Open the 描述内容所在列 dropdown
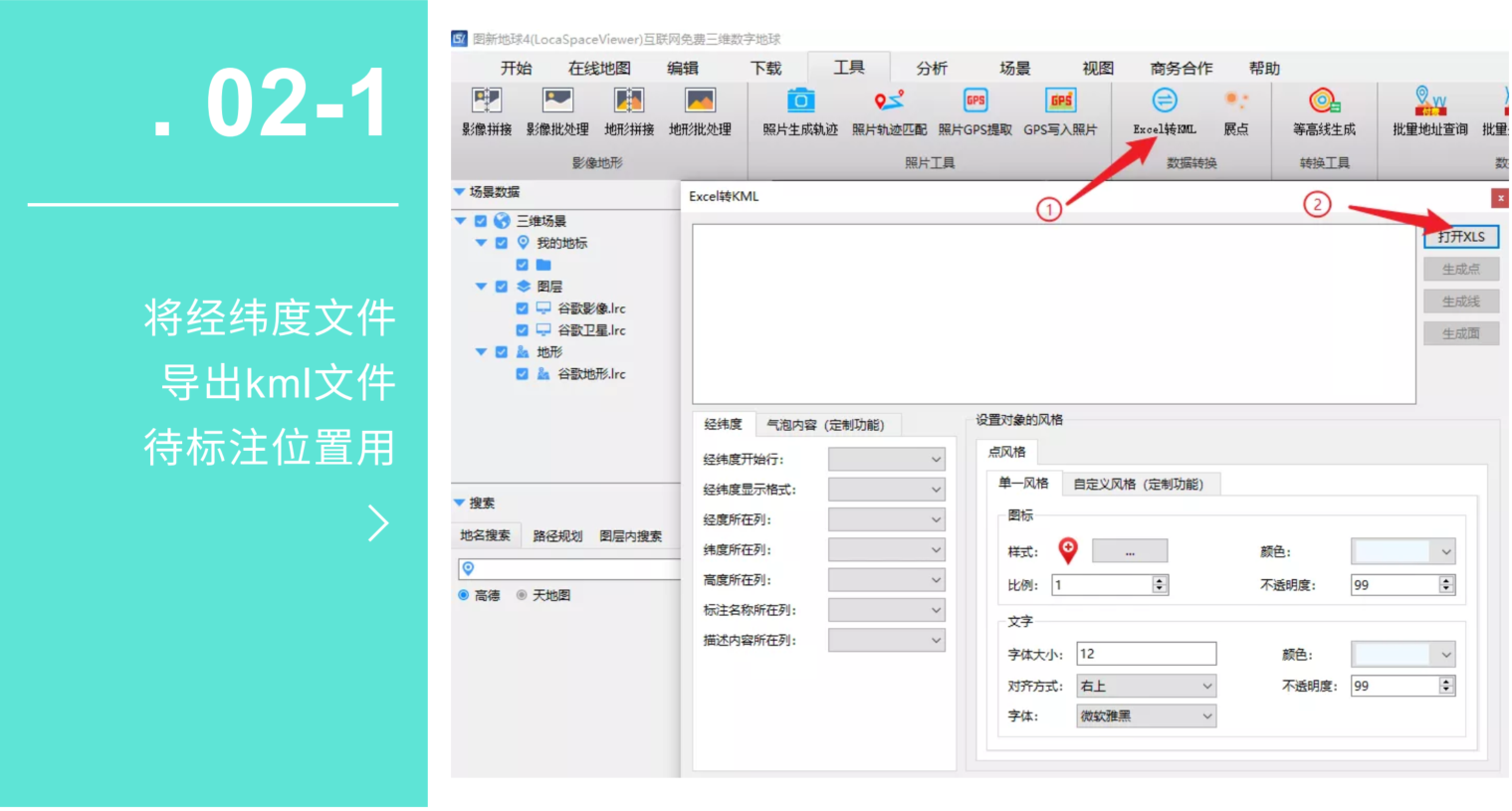Screen dimensions: 1512x811 886,640
